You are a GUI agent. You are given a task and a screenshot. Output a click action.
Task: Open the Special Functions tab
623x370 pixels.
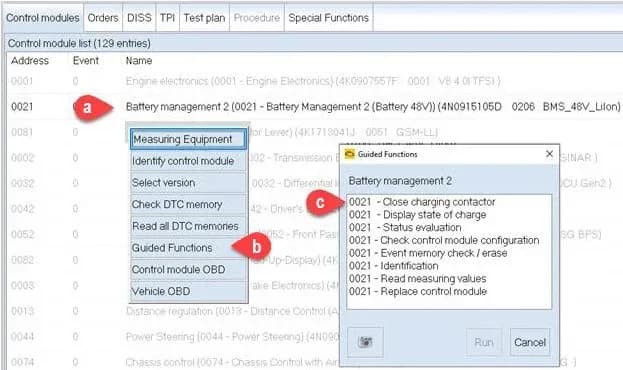click(329, 18)
